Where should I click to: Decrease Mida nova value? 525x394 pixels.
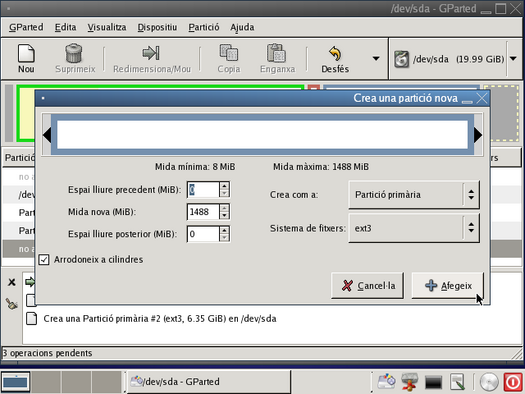click(x=224, y=216)
